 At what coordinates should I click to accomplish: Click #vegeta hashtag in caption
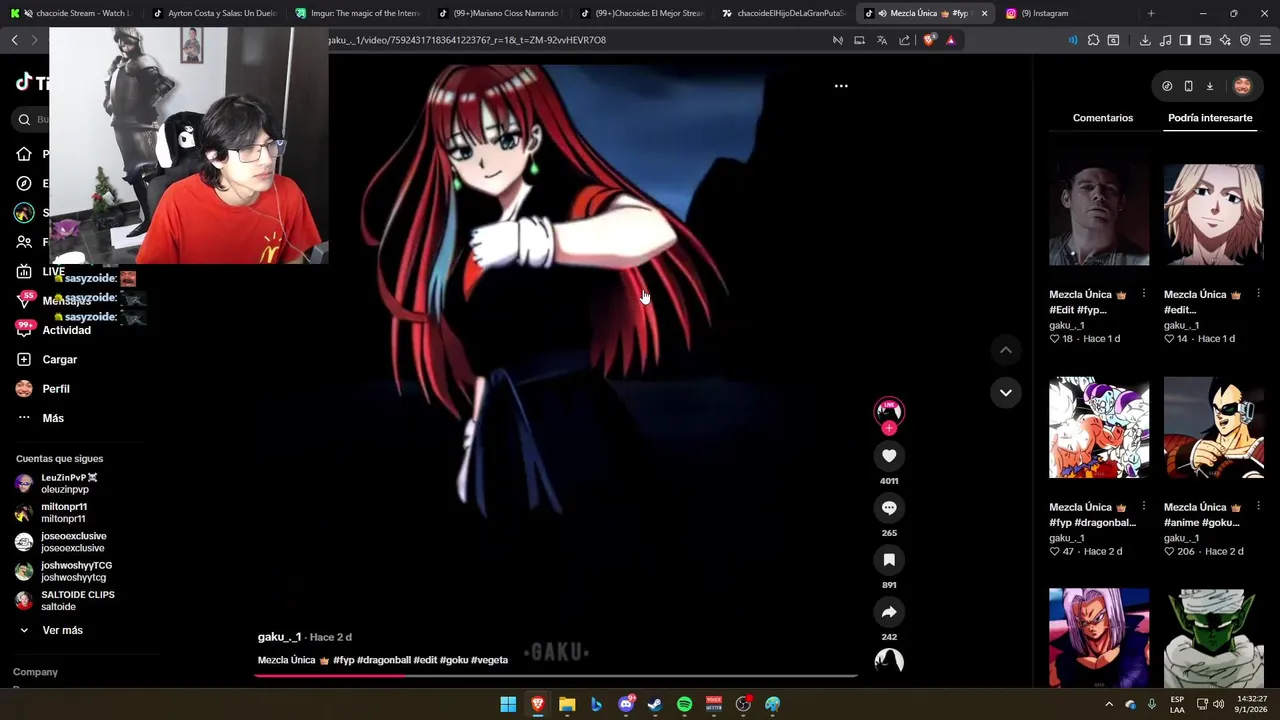pos(489,660)
